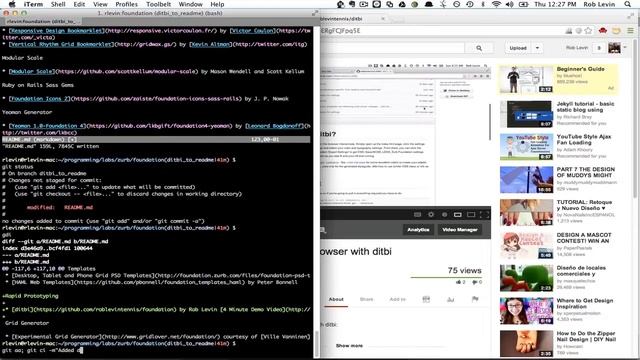Open the video player settings gear
The image size is (640, 360).
click(x=431, y=214)
